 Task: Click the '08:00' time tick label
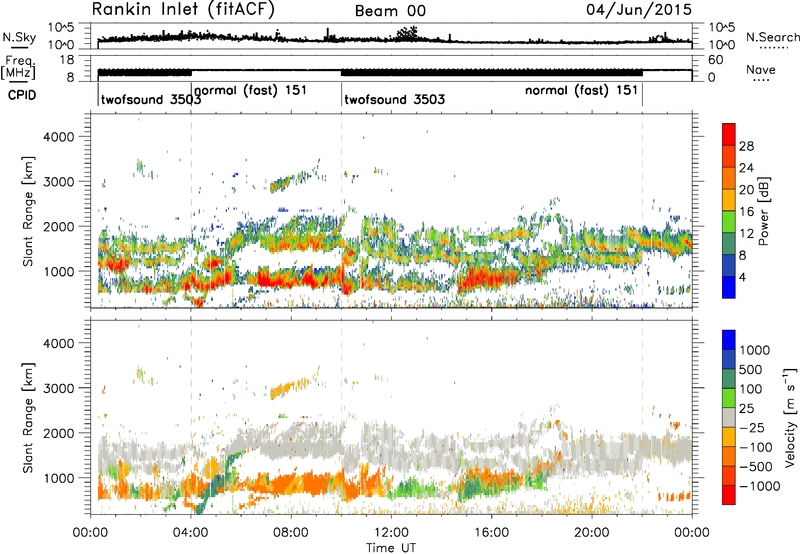click(291, 533)
